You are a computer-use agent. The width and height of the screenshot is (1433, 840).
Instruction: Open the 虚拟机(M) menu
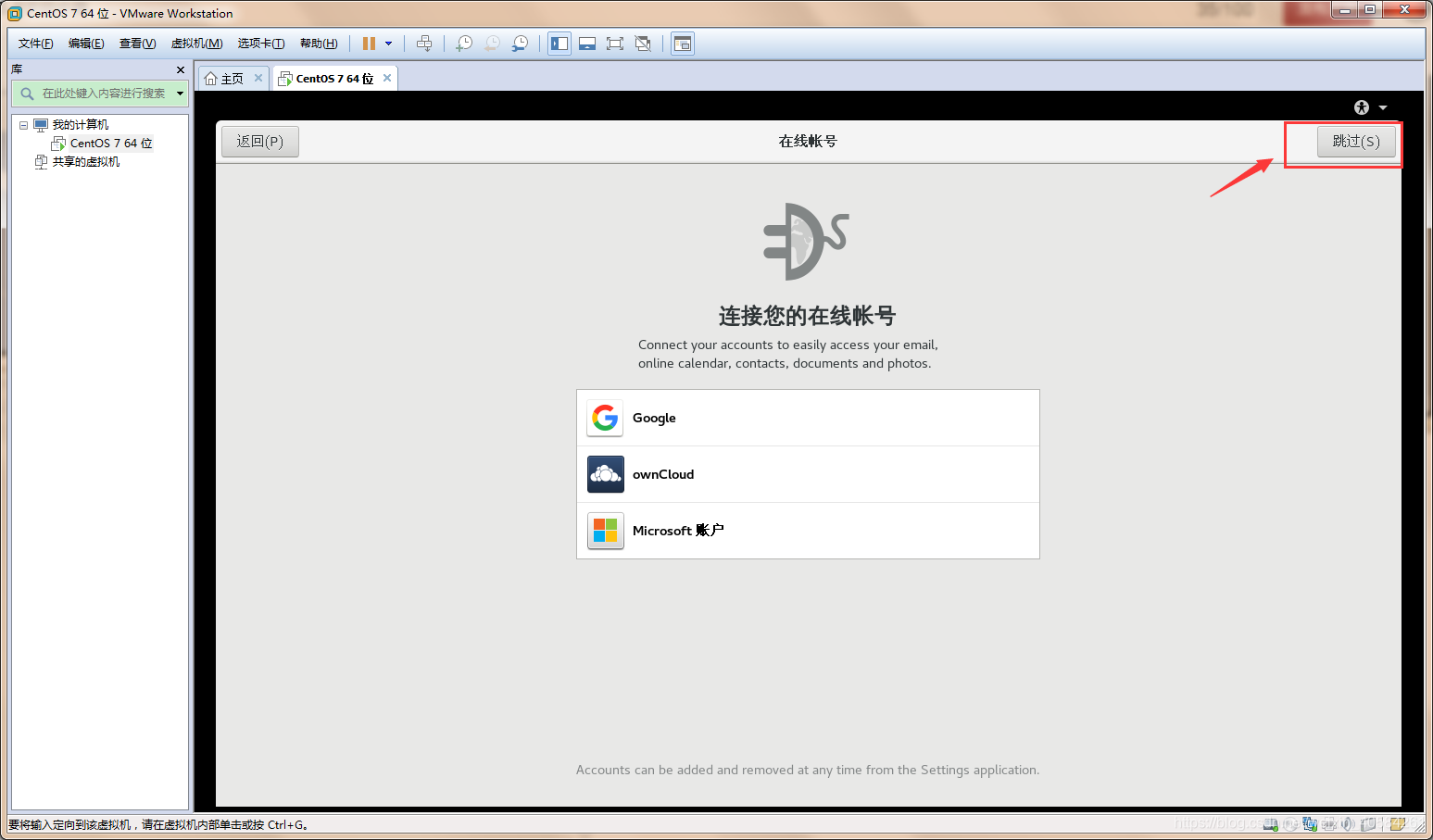(x=196, y=44)
